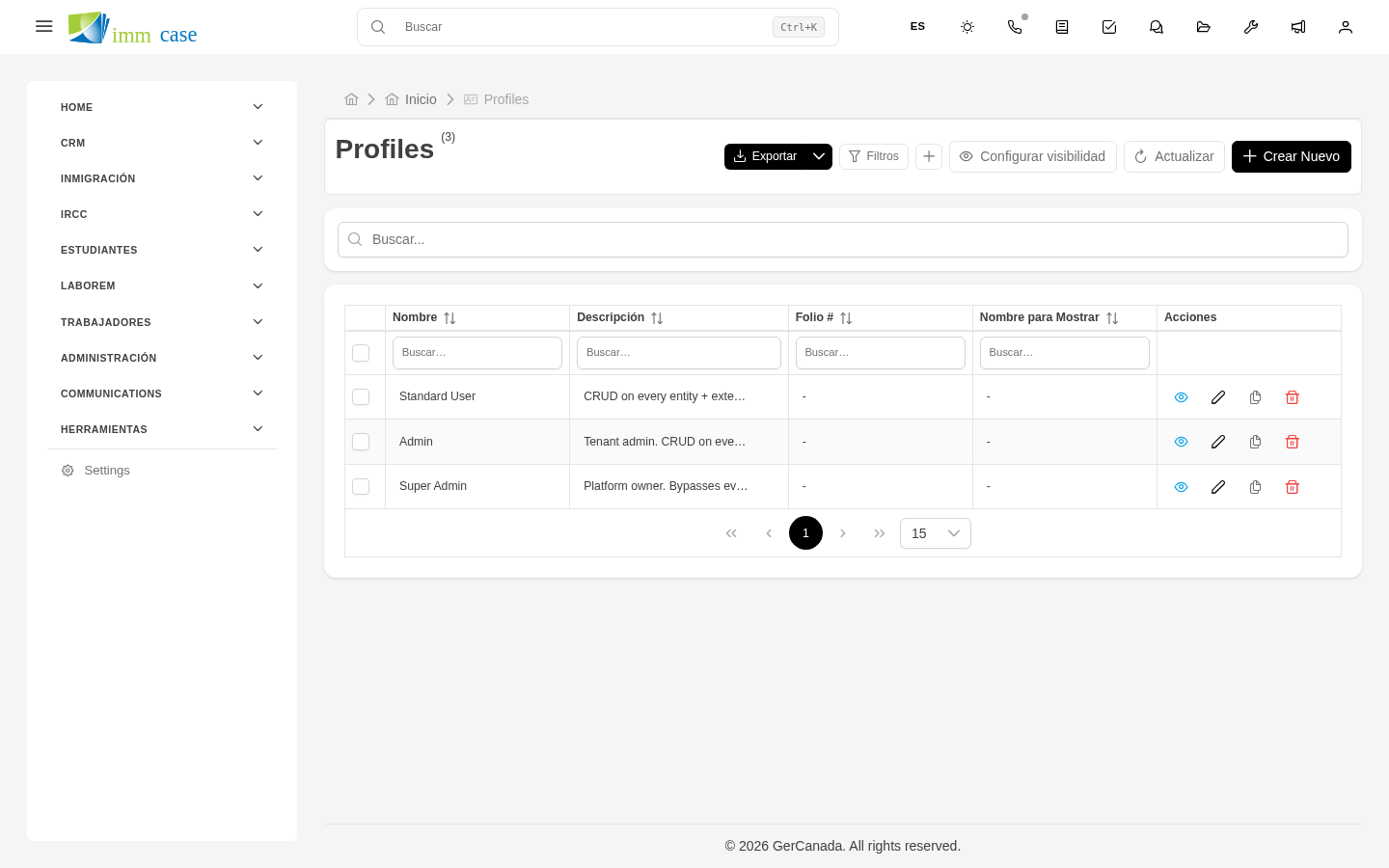Expand the CRM sidebar section
Screen dimensions: 1389x868
tap(162, 143)
